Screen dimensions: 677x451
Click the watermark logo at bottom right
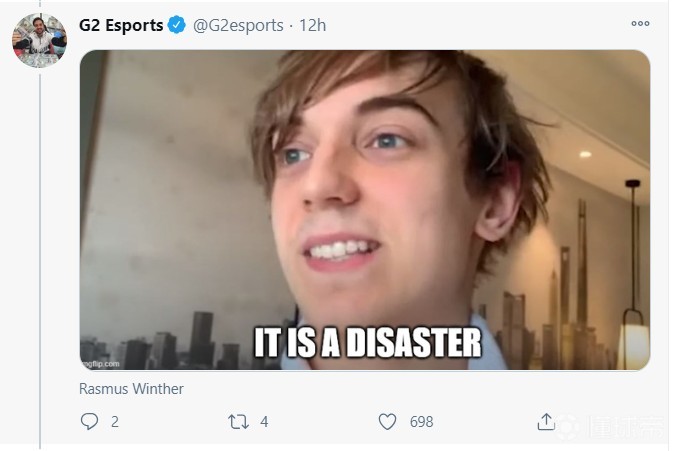tap(611, 427)
